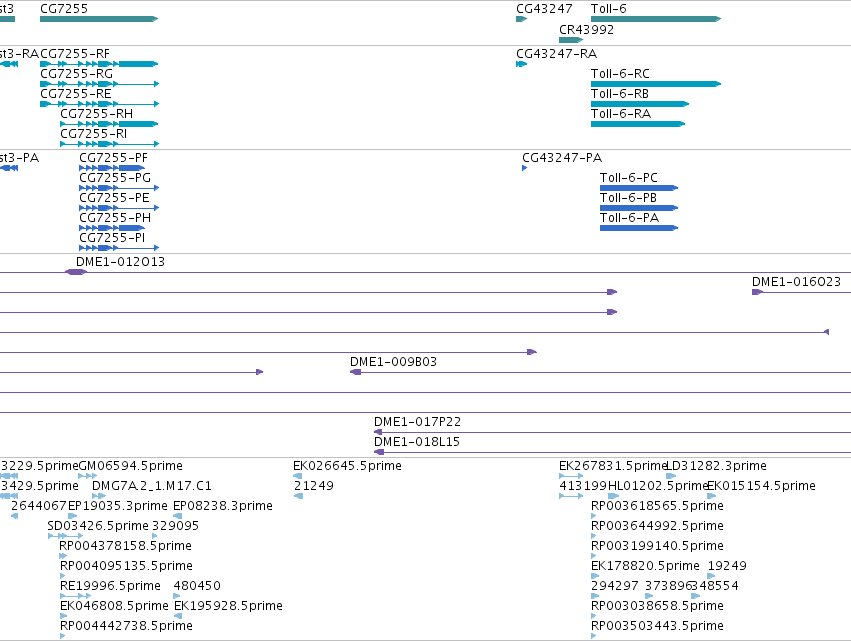Viewport: 851px width, 641px height.
Task: Select EST EK195928.5prime
Action: coord(178,616)
